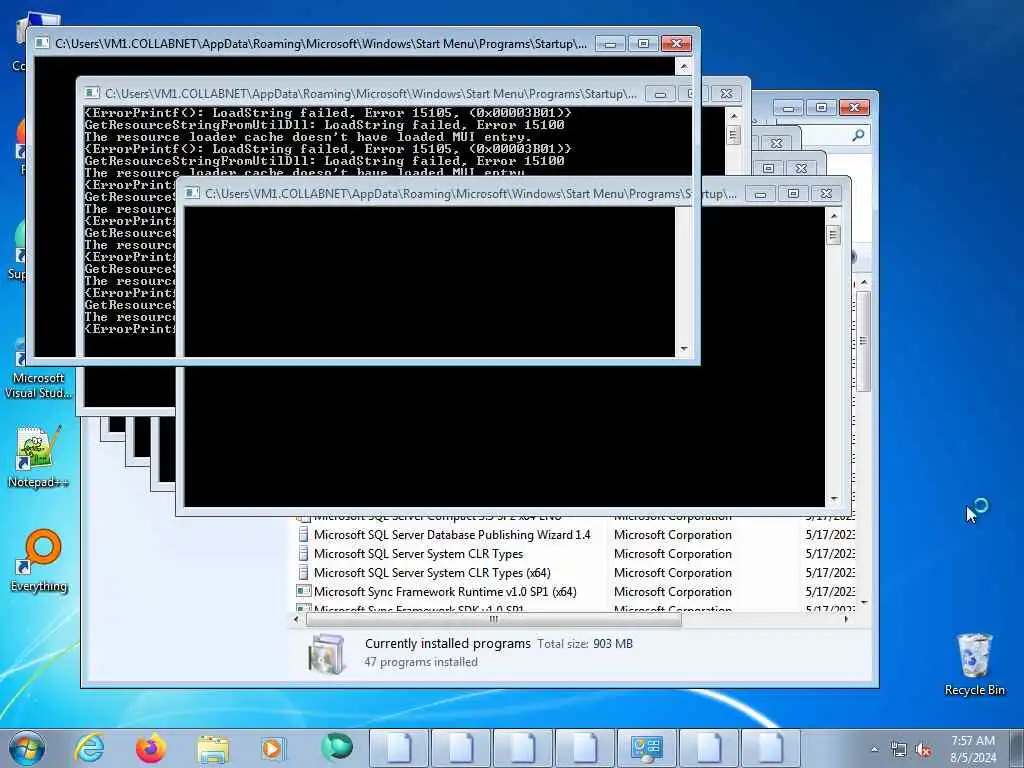Image resolution: width=1024 pixels, height=768 pixels.
Task: Click scrollbar thumb in LoadString error console
Action: (733, 135)
